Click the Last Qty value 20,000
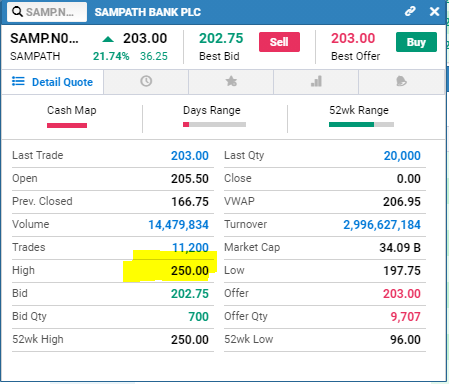Image resolution: width=449 pixels, height=384 pixels. (x=402, y=156)
